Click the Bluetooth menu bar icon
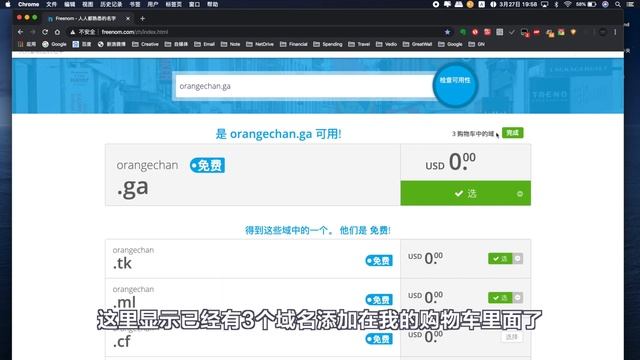The image size is (640, 360). click(556, 4)
